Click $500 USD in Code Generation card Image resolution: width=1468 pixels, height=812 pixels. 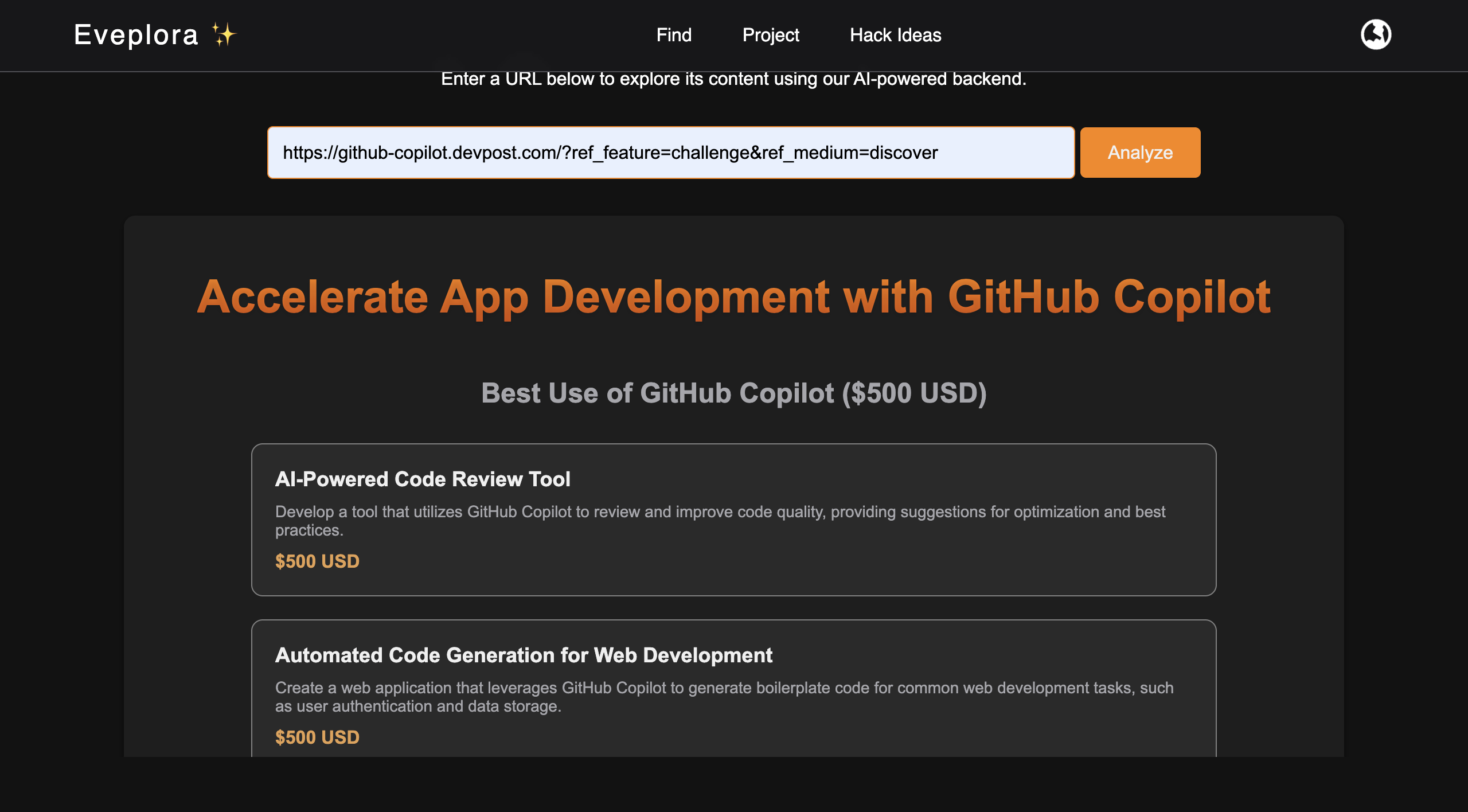click(317, 737)
